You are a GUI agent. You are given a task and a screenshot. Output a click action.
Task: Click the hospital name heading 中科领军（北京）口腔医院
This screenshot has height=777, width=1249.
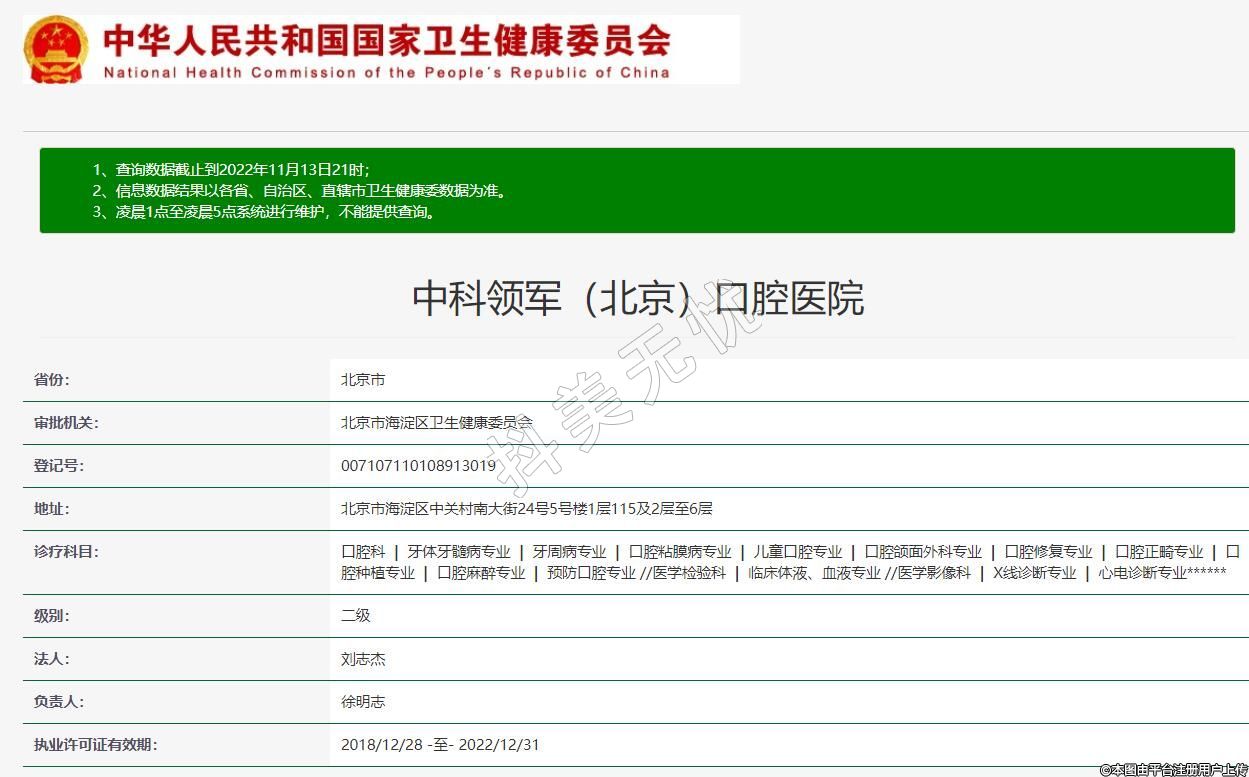638,298
